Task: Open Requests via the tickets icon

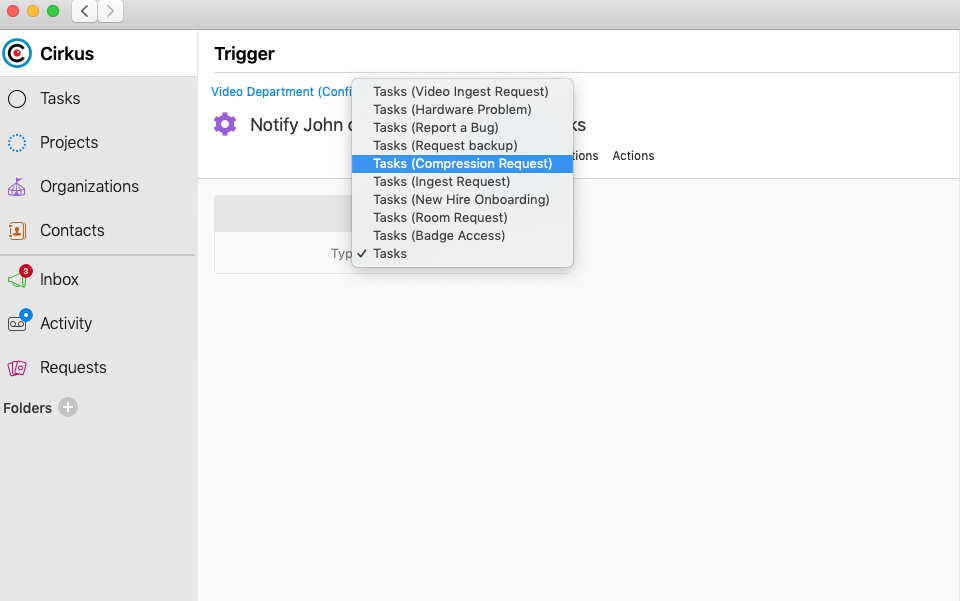Action: pos(16,367)
